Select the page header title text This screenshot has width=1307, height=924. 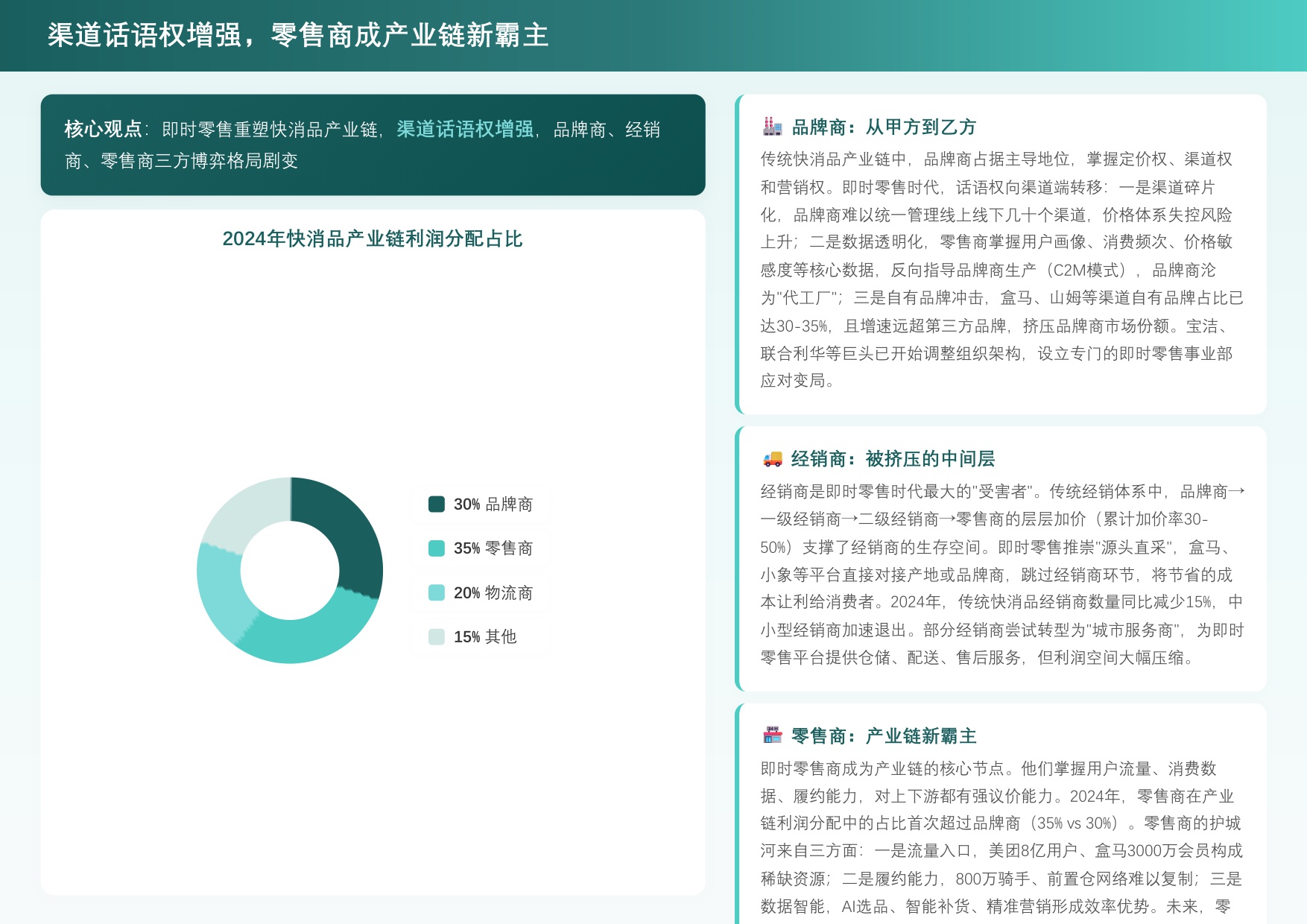pyautogui.click(x=296, y=34)
